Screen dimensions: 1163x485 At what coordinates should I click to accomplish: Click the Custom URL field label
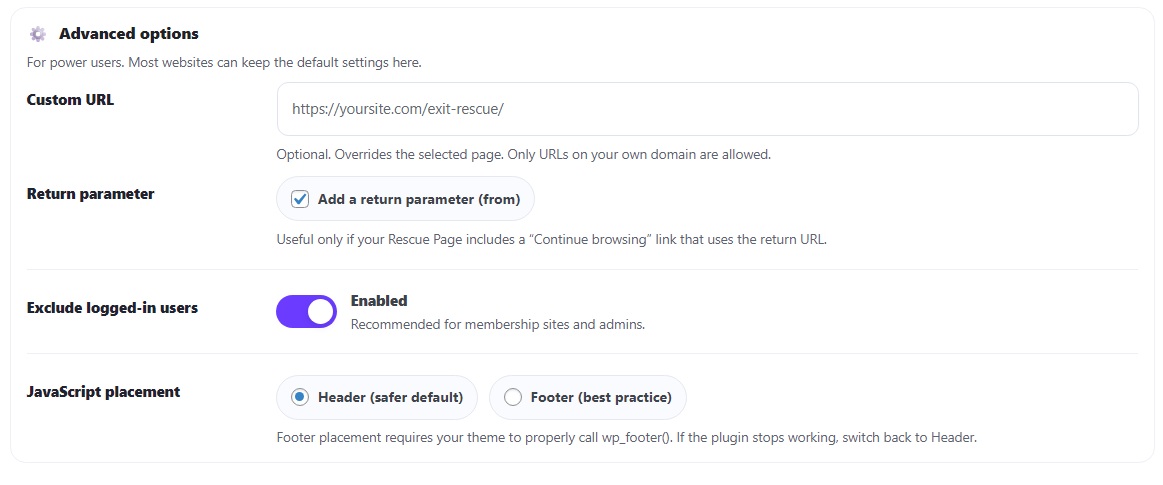point(70,100)
